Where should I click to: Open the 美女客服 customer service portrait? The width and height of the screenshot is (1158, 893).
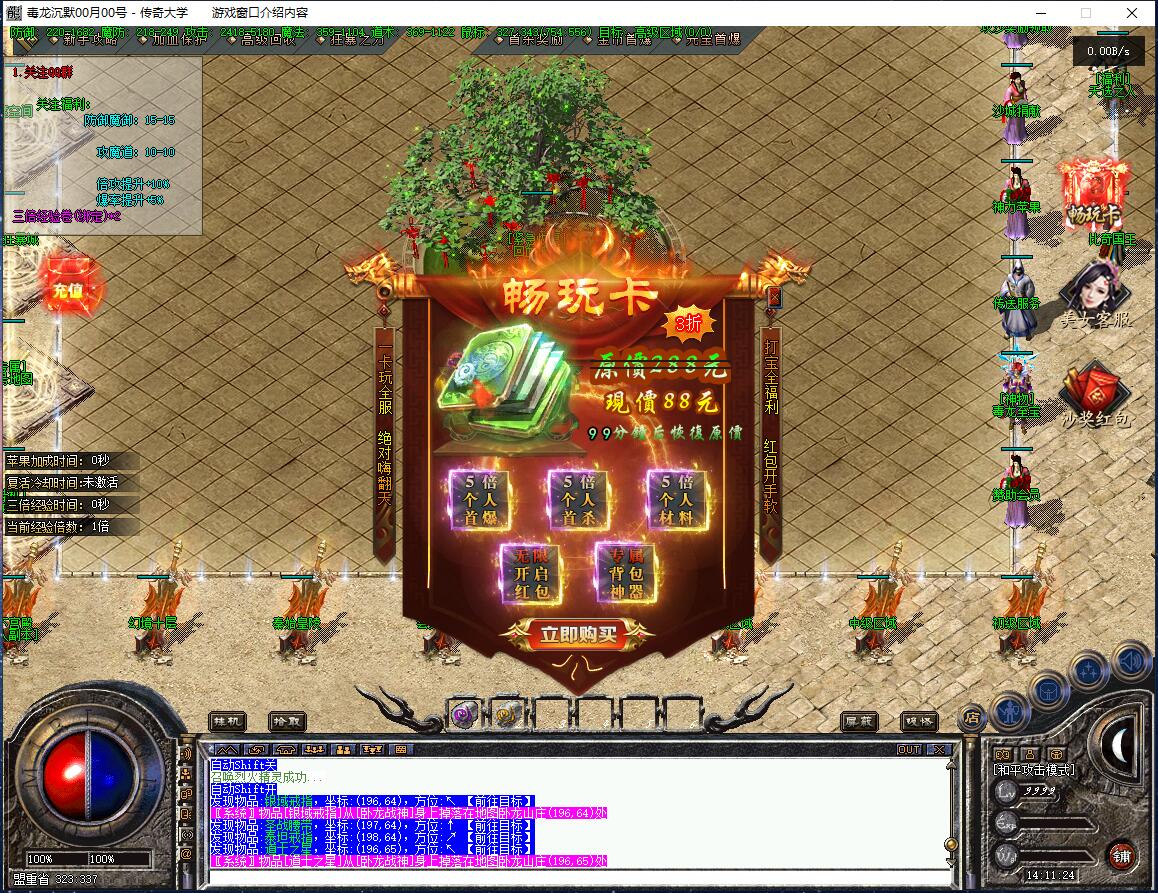coord(1094,294)
